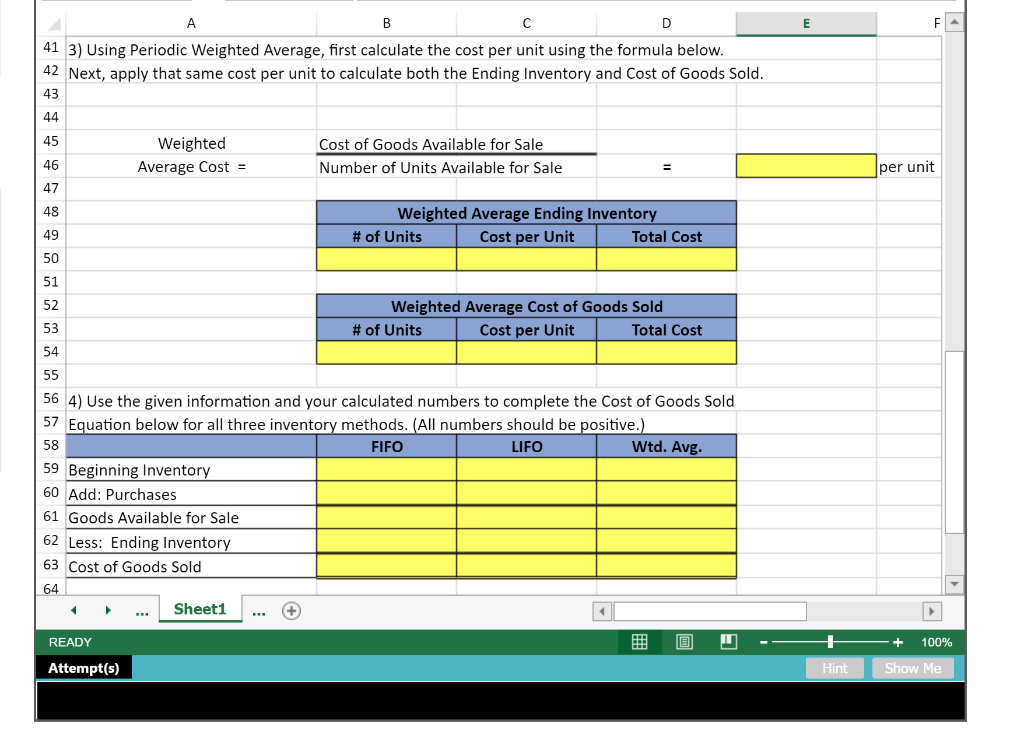The image size is (1024, 755).
Task: Add a new worksheet with the plus icon
Action: [290, 609]
